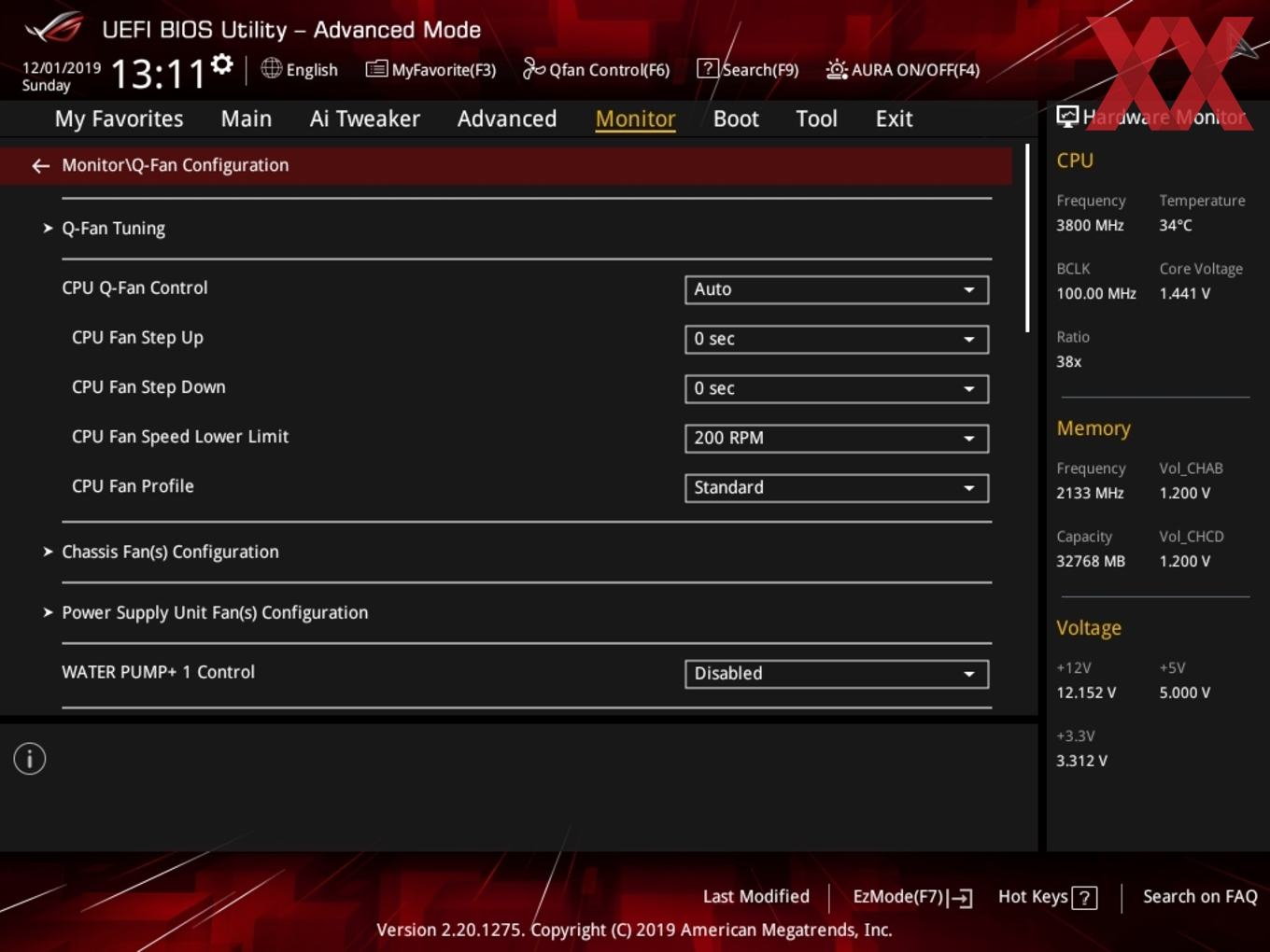Click the Hardware Monitor screen icon
This screenshot has width=1270, height=952.
point(1067,116)
